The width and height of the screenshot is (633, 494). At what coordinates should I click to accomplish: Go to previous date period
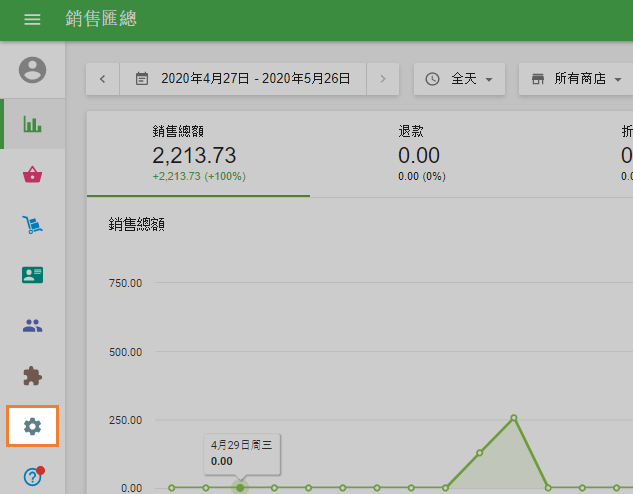pyautogui.click(x=103, y=79)
